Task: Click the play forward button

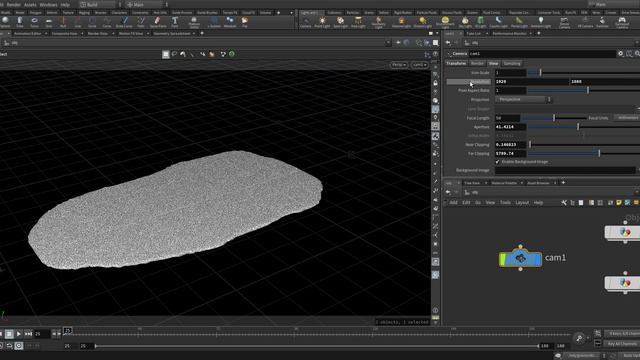Action: 19,334
